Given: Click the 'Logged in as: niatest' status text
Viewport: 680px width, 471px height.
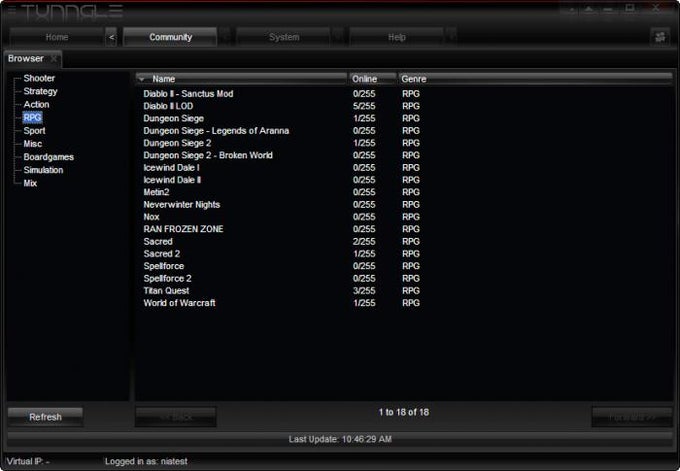Looking at the screenshot, I should click(x=146, y=461).
